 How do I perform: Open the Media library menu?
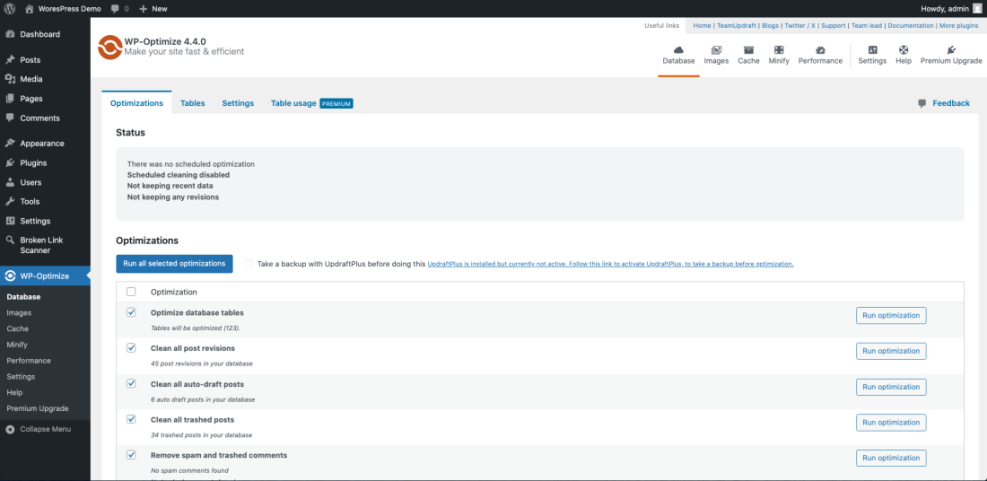31,79
